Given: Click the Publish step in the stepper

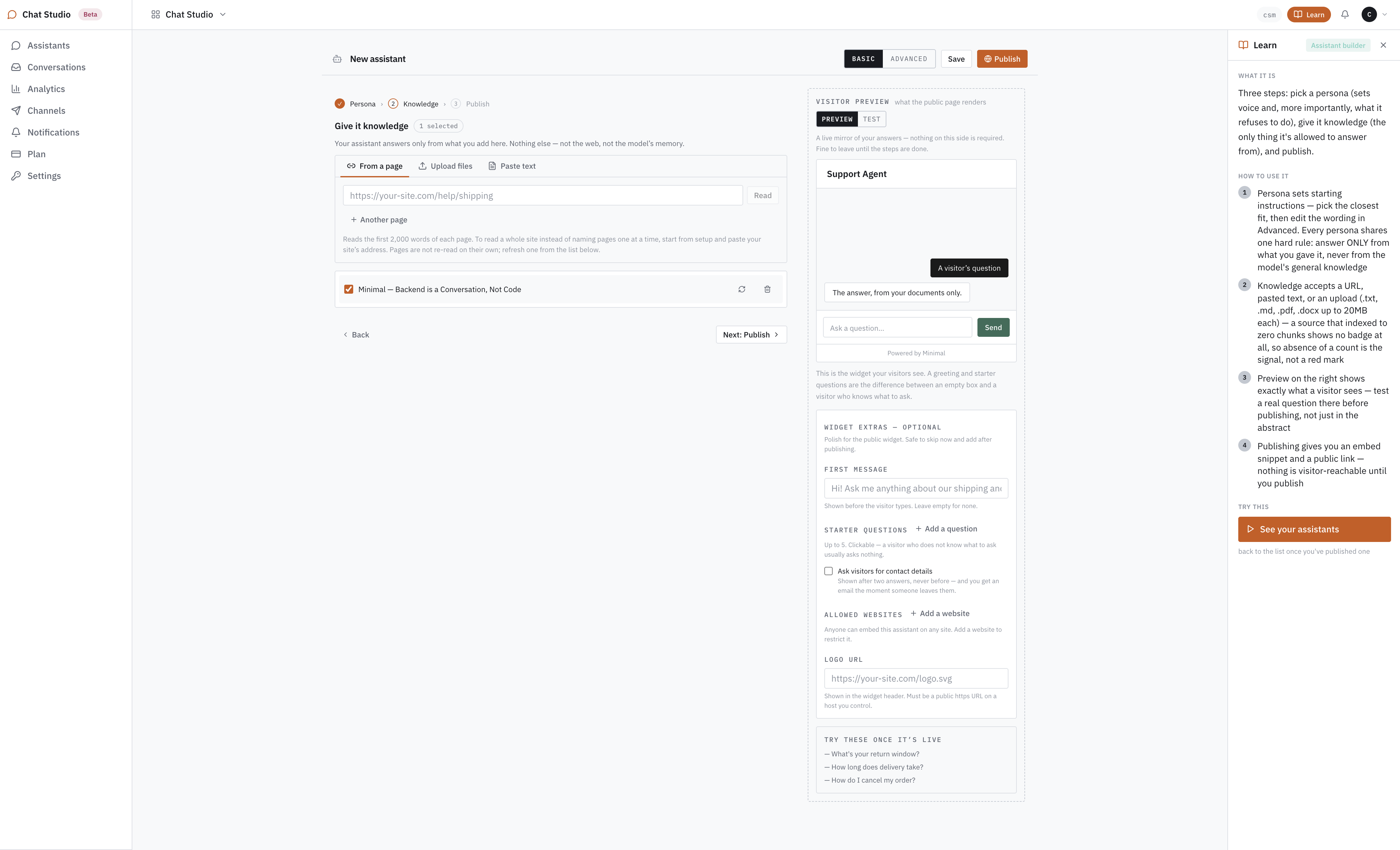Looking at the screenshot, I should pos(470,104).
